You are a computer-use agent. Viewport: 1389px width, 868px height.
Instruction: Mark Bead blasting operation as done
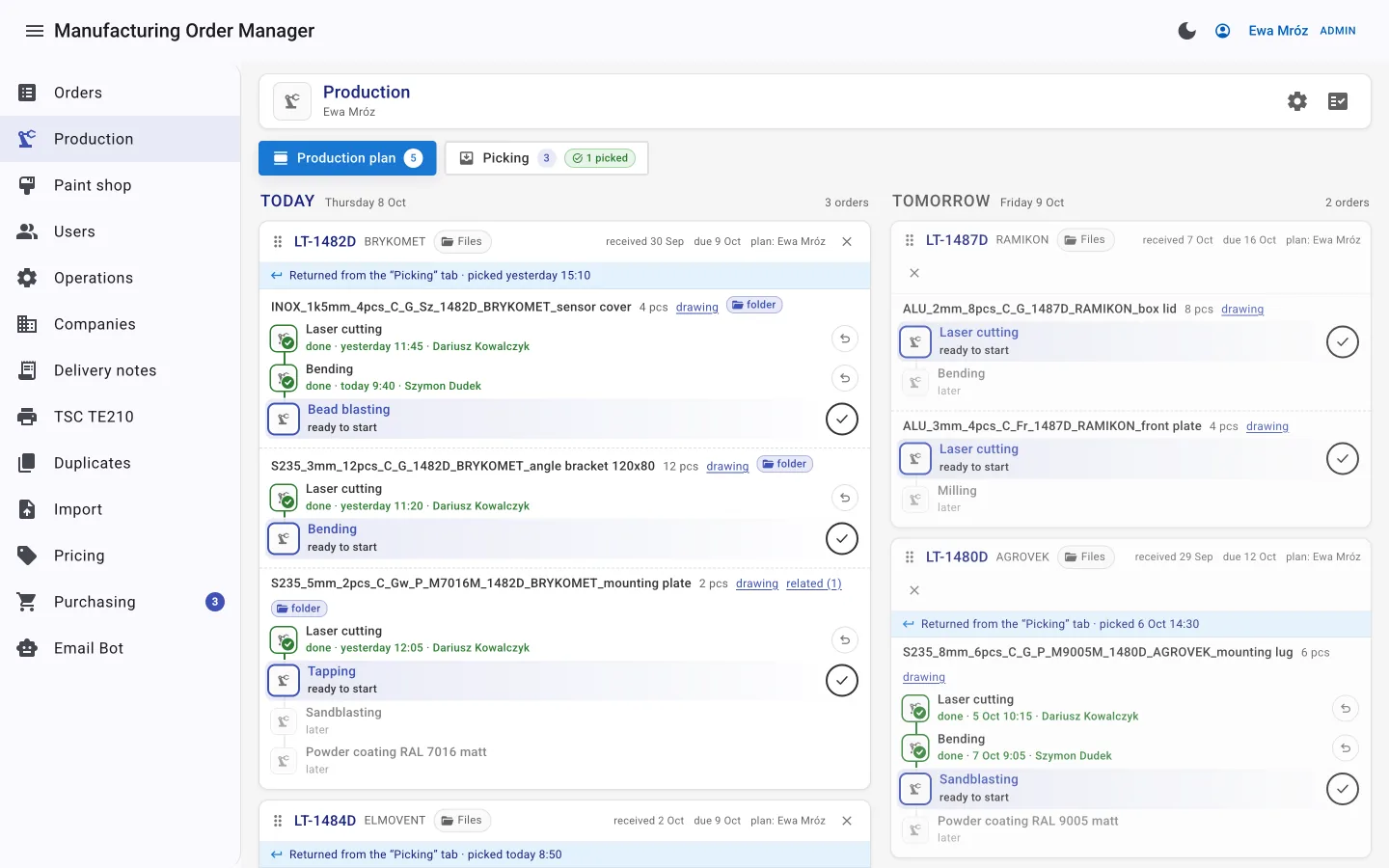tap(842, 419)
